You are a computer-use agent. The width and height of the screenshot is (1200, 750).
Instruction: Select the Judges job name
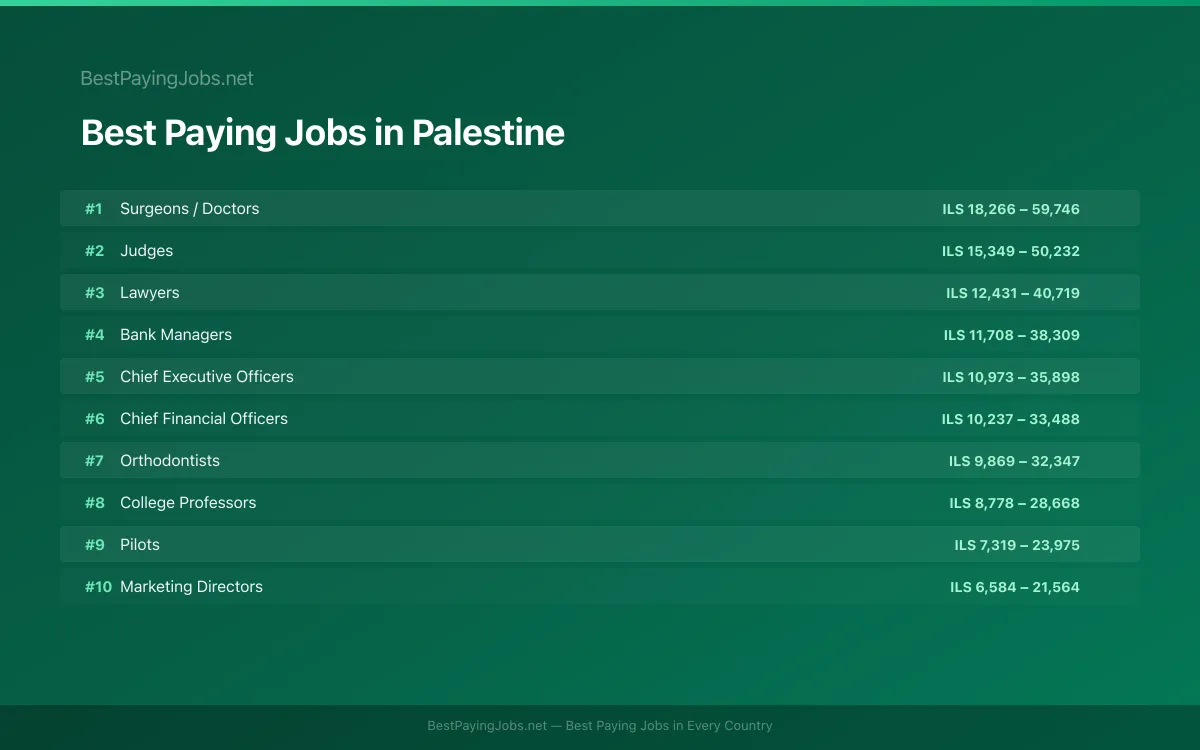(146, 250)
